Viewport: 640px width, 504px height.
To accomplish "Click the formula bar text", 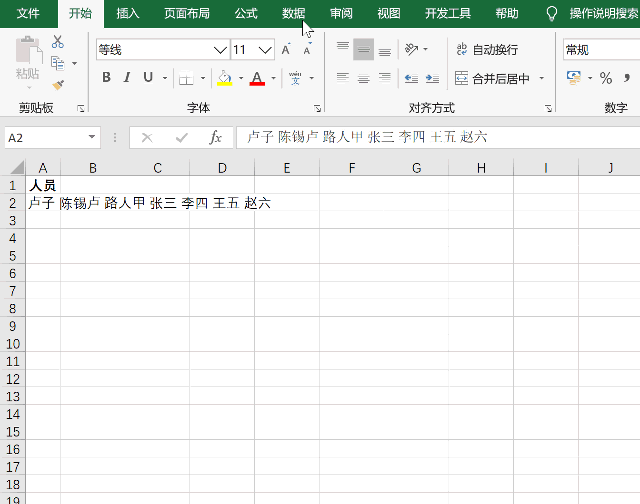I will tap(367, 137).
